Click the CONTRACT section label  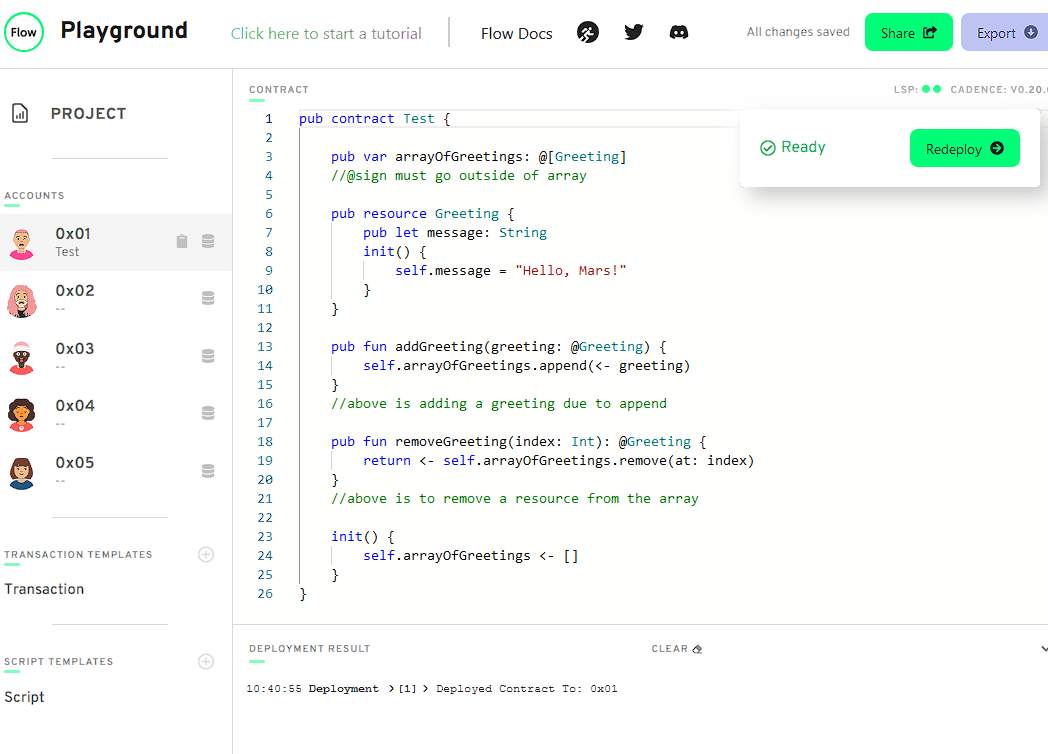click(279, 90)
